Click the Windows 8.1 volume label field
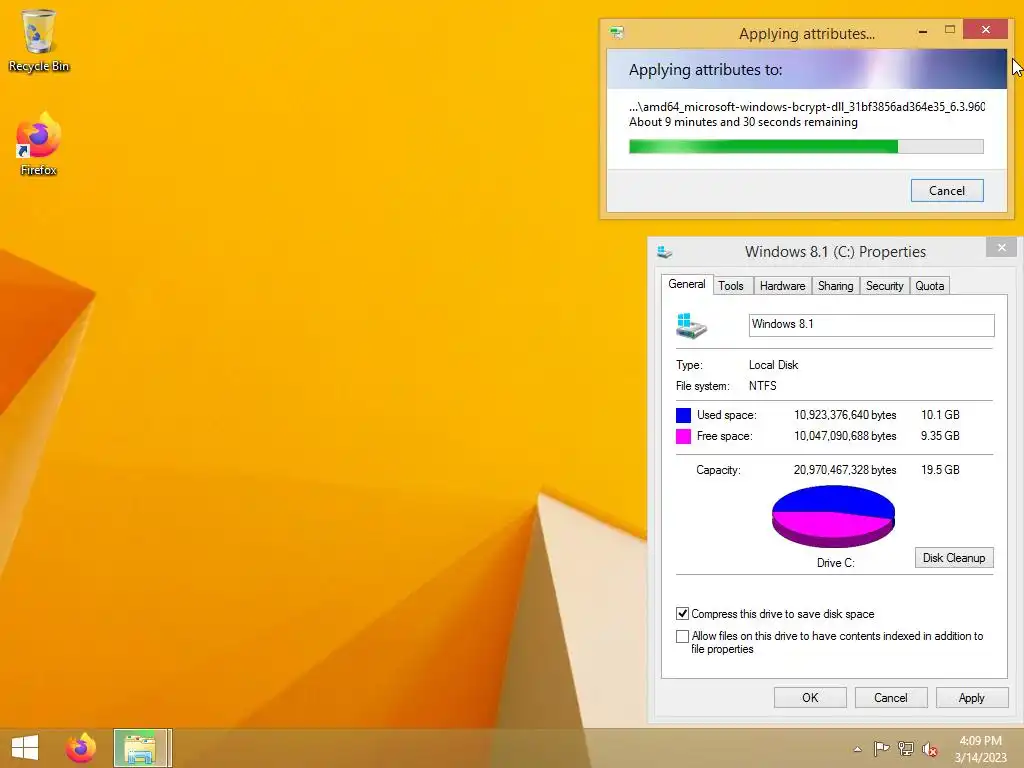This screenshot has height=768, width=1024. [x=871, y=325]
